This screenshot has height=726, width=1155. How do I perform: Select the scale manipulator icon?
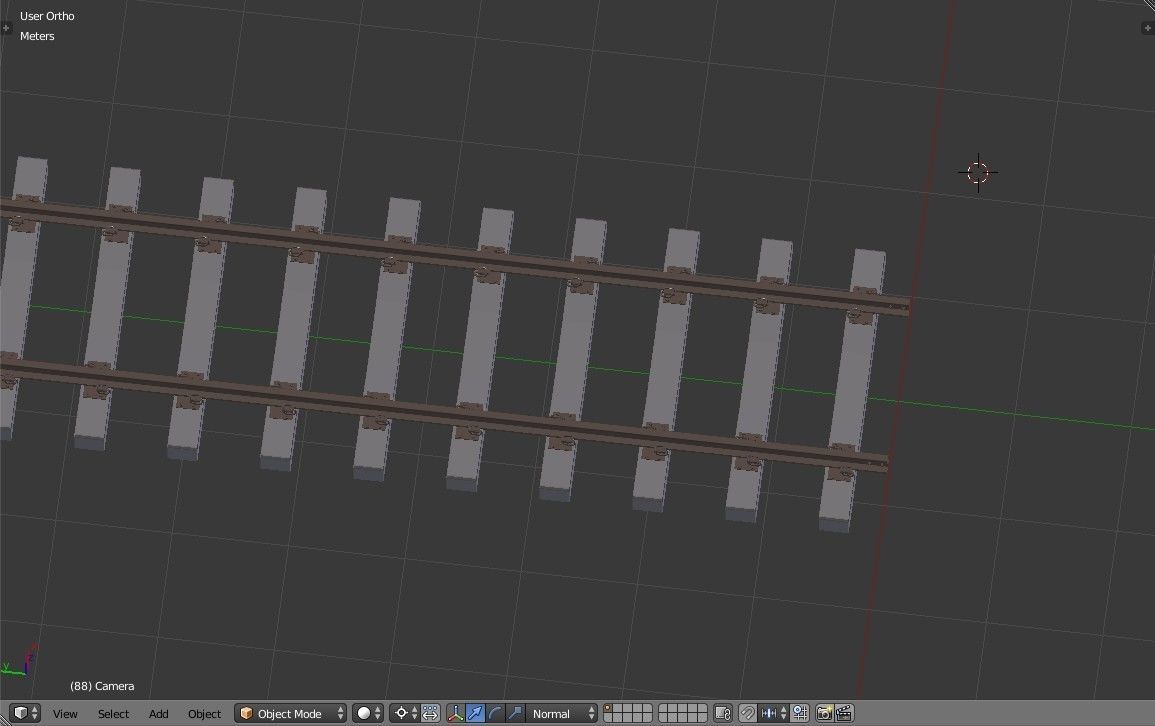point(515,713)
